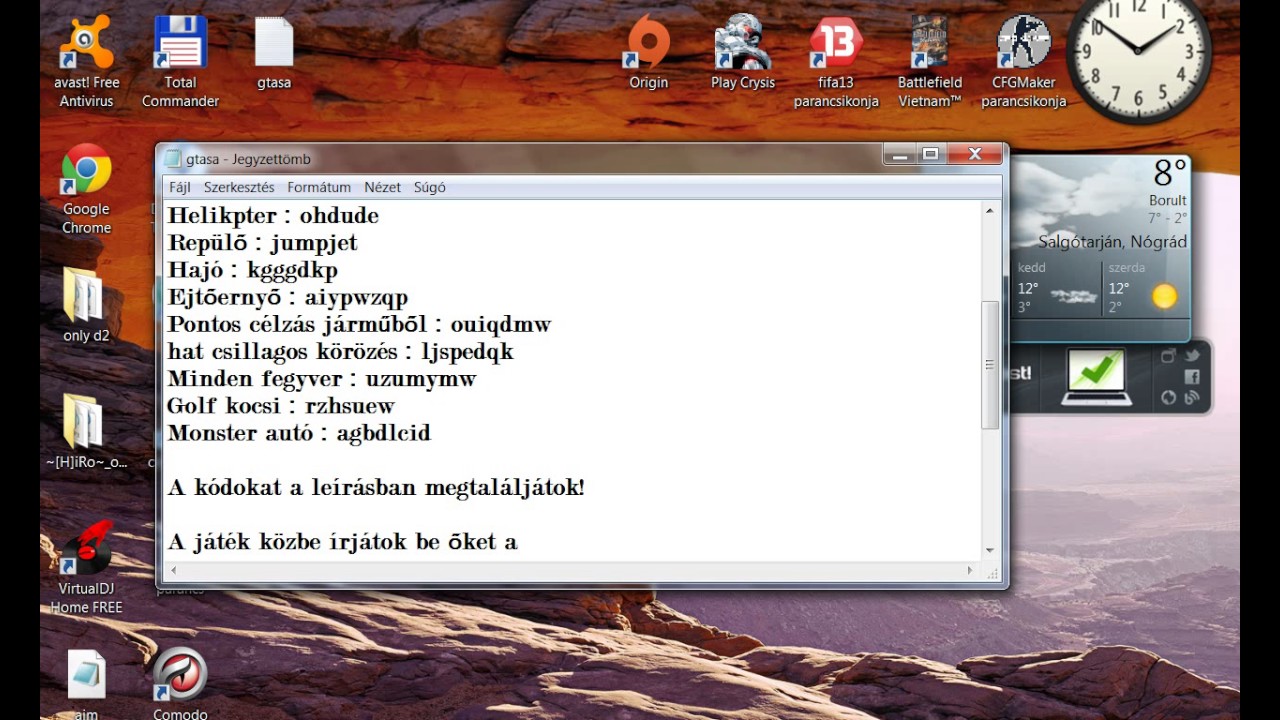Click Salgótarján, Nógrád location in weather gadget
The height and width of the screenshot is (720, 1280).
point(1112,242)
